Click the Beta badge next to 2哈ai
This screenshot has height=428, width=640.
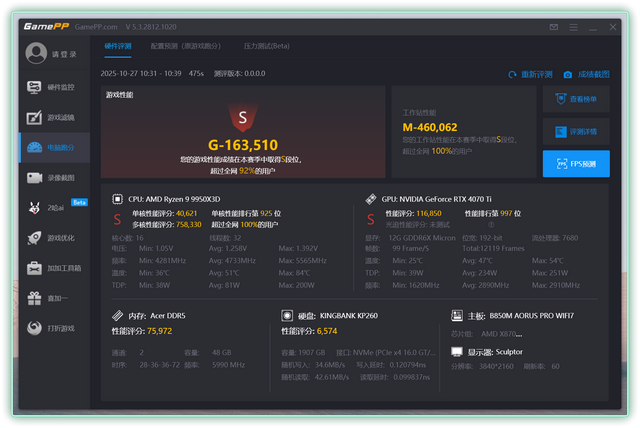click(x=79, y=202)
